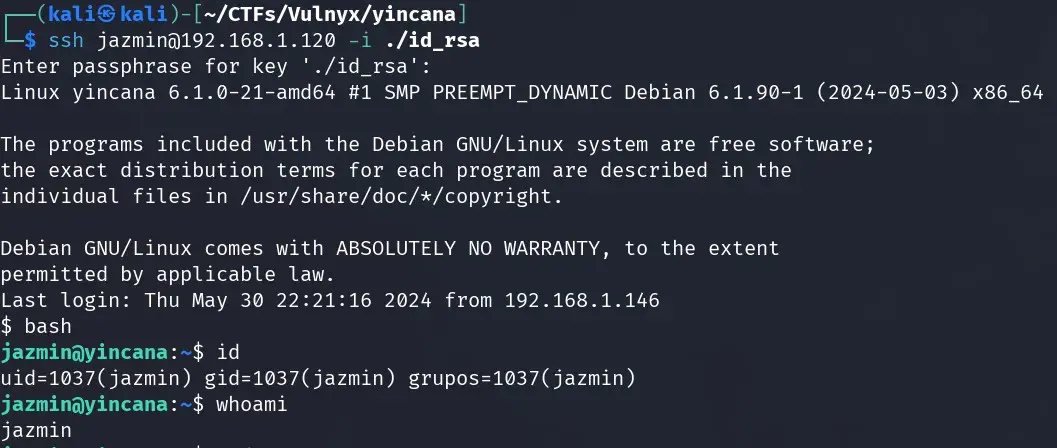Screen dimensions: 1057x448
Task: Click the jazmin whoami output line
Action: (x=36, y=430)
